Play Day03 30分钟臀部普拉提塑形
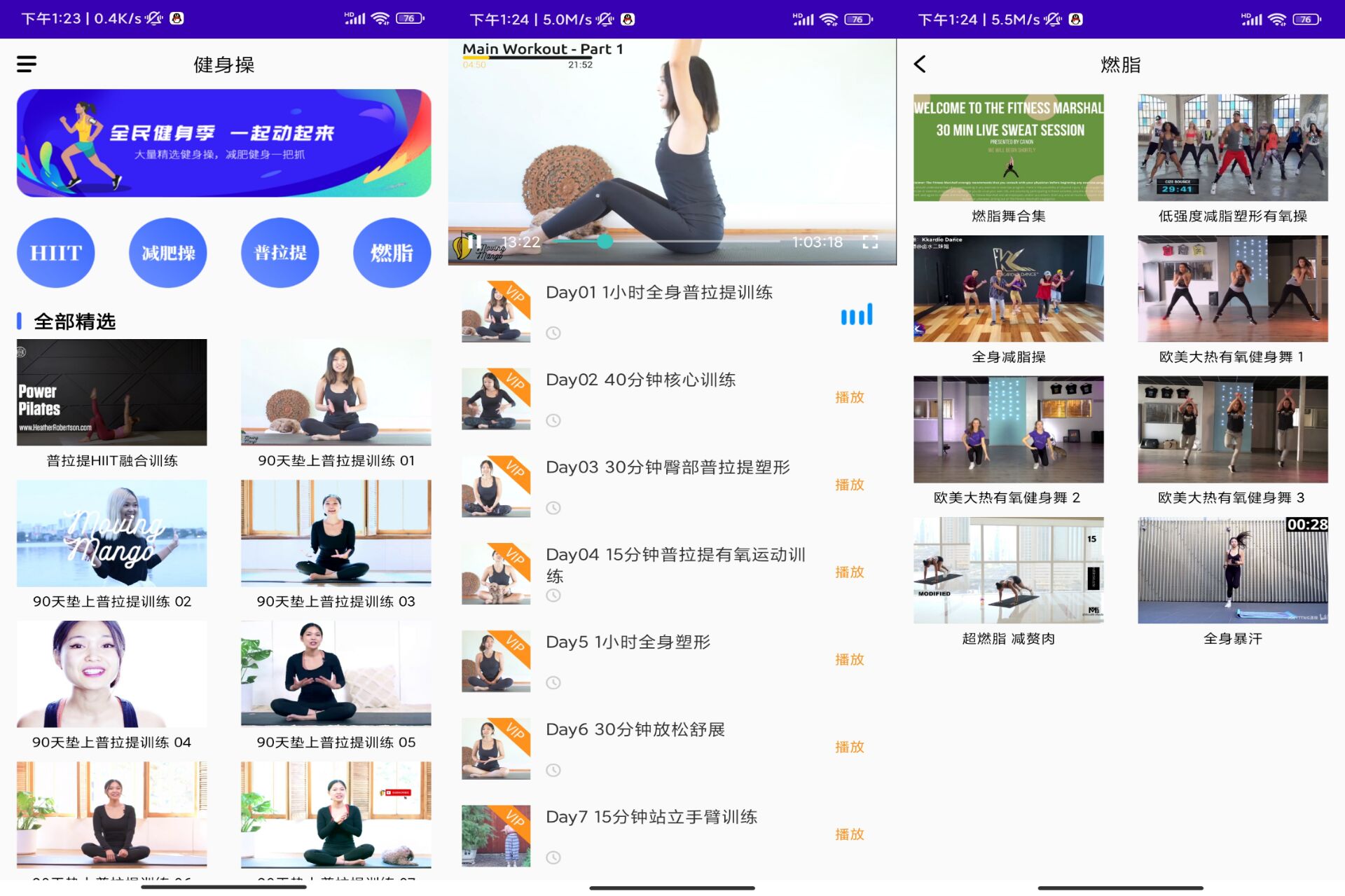The height and width of the screenshot is (896, 1345). pyautogui.click(x=849, y=485)
